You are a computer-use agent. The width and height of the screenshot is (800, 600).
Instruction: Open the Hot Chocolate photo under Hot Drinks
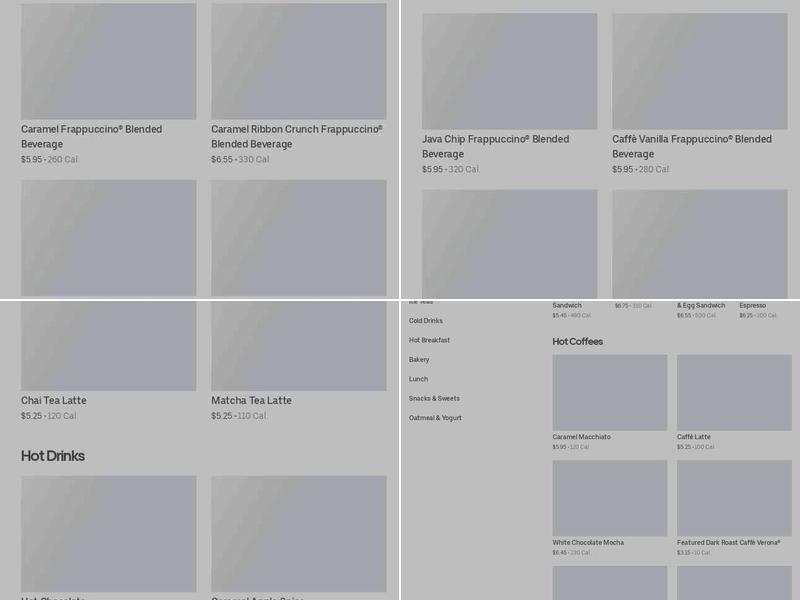tap(109, 534)
